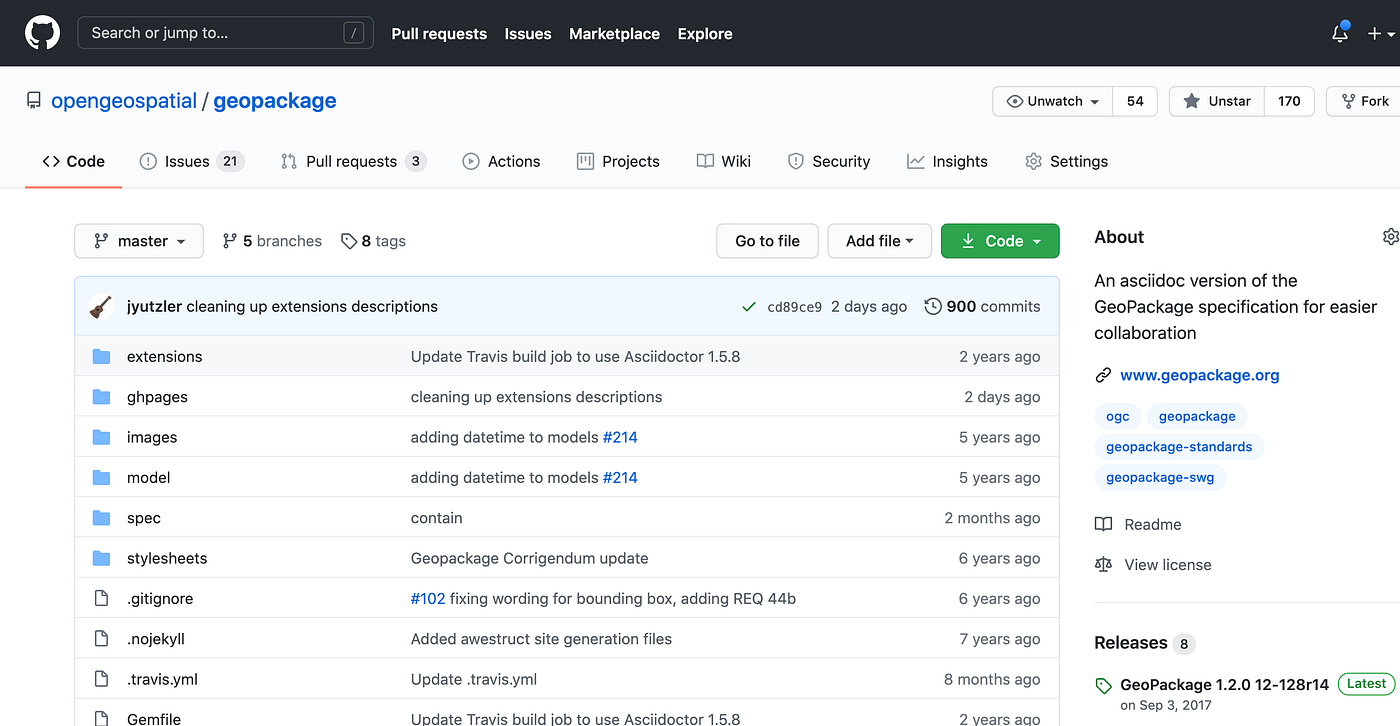Image resolution: width=1400 pixels, height=726 pixels.
Task: Click the Go to file button
Action: coord(768,241)
